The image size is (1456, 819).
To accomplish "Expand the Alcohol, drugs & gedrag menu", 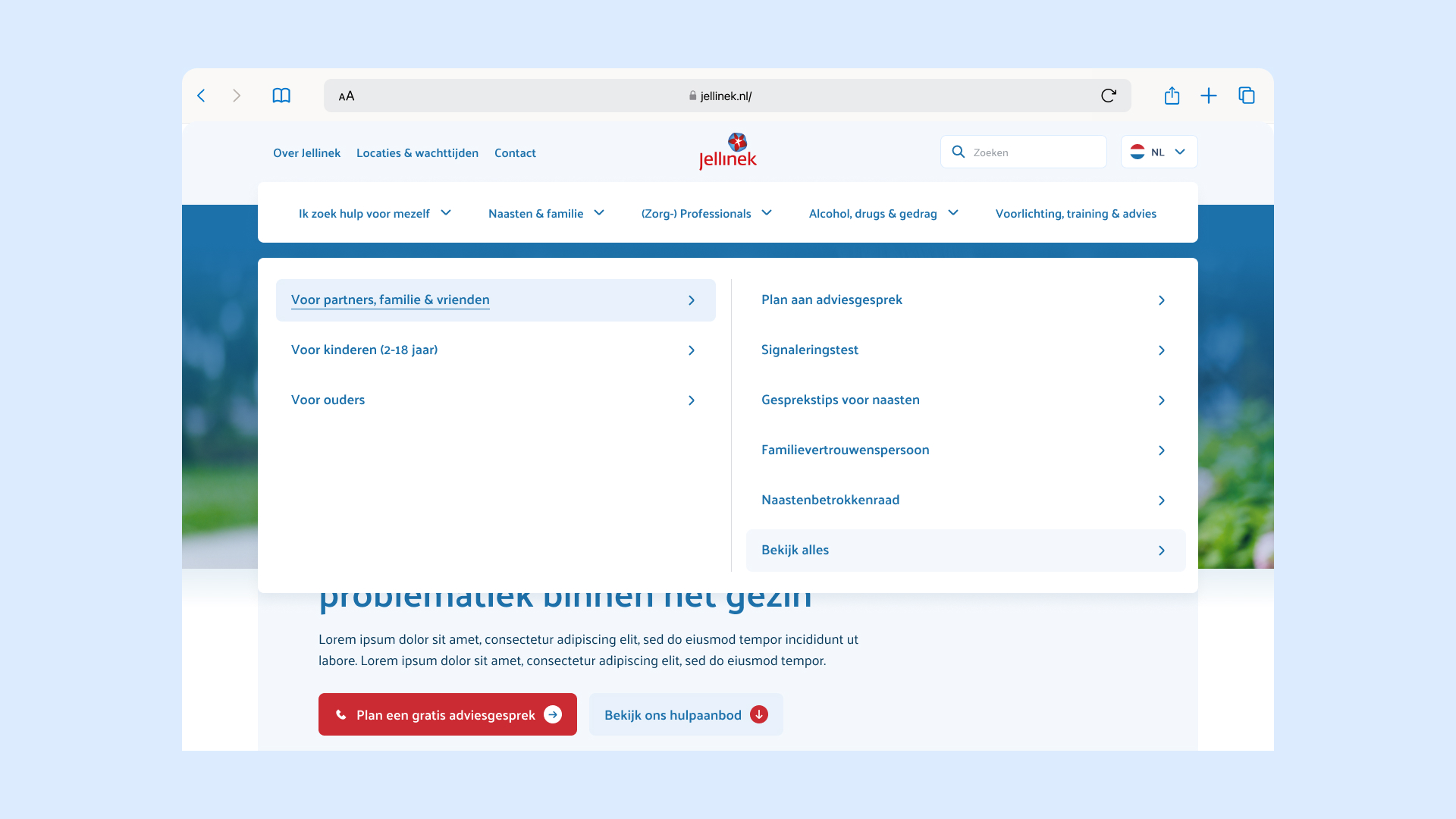I will pyautogui.click(x=883, y=214).
